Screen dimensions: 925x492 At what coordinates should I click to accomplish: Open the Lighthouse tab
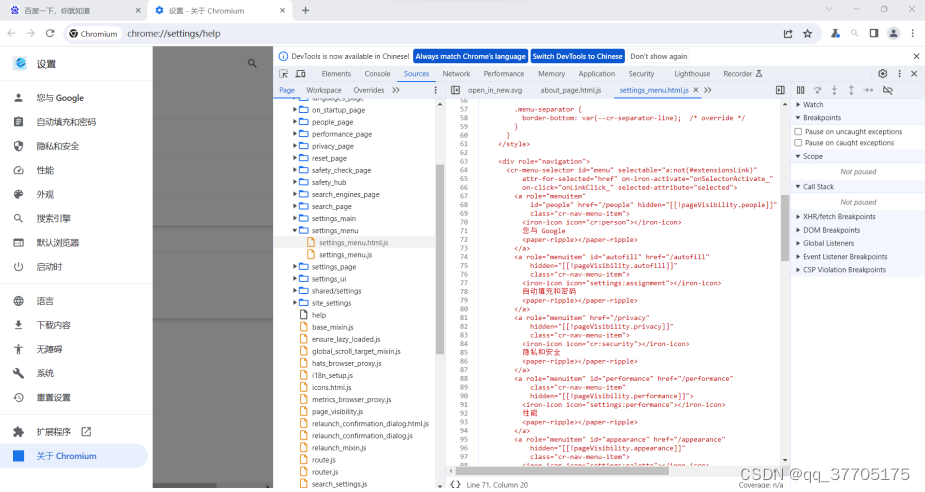click(x=692, y=74)
